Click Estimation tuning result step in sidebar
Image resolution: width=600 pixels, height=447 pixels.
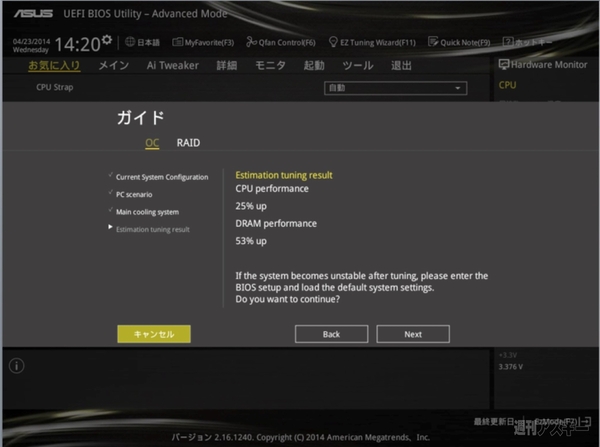coord(153,229)
